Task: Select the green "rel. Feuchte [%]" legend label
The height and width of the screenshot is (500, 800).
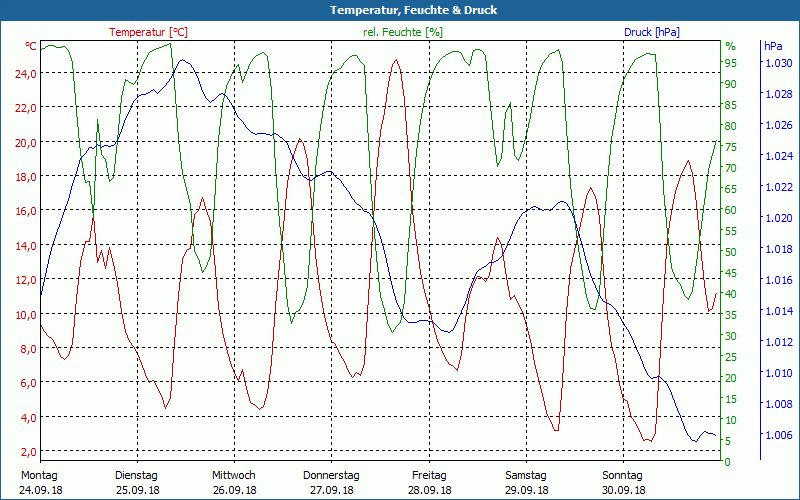Action: coord(403,32)
